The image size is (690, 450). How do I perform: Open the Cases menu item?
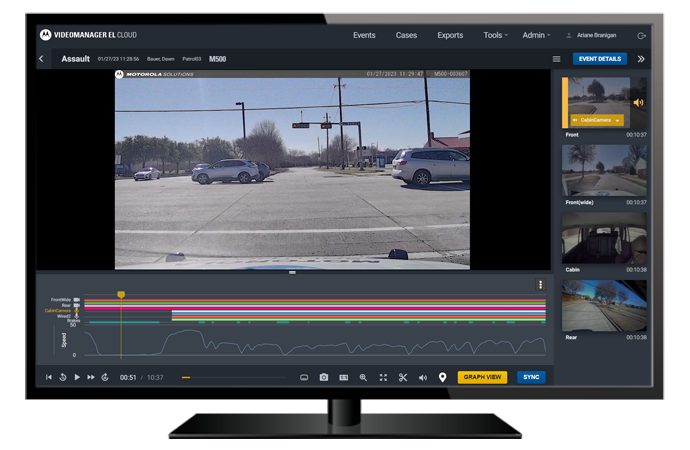406,35
